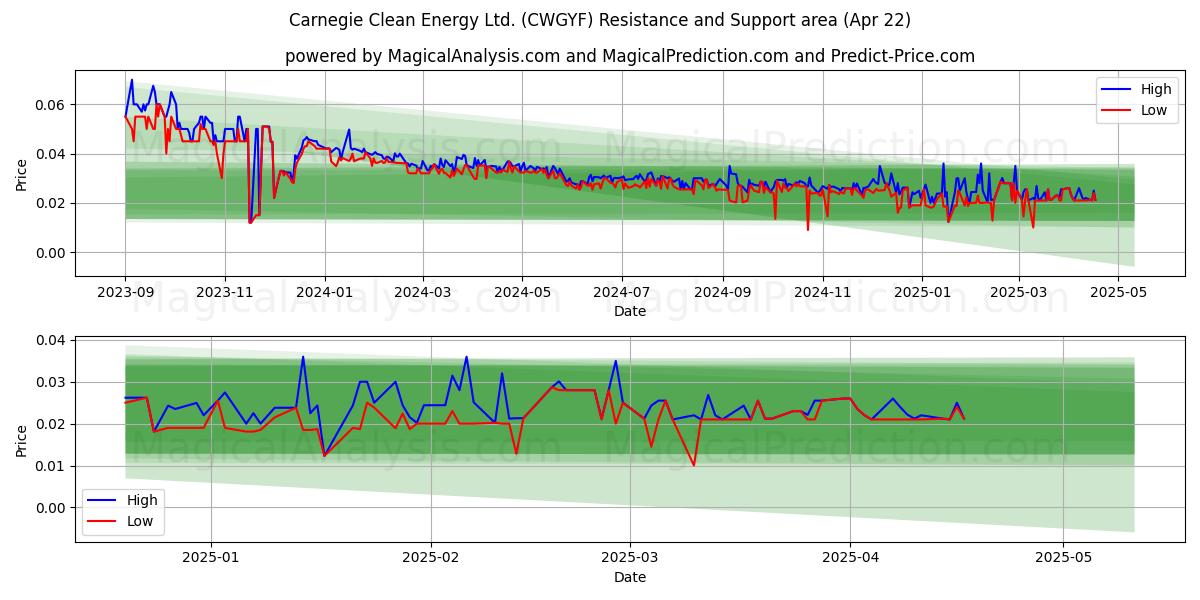Screen dimensions: 1200x600
Task: Click the '0.02' price tick on top chart
Action: (50, 203)
